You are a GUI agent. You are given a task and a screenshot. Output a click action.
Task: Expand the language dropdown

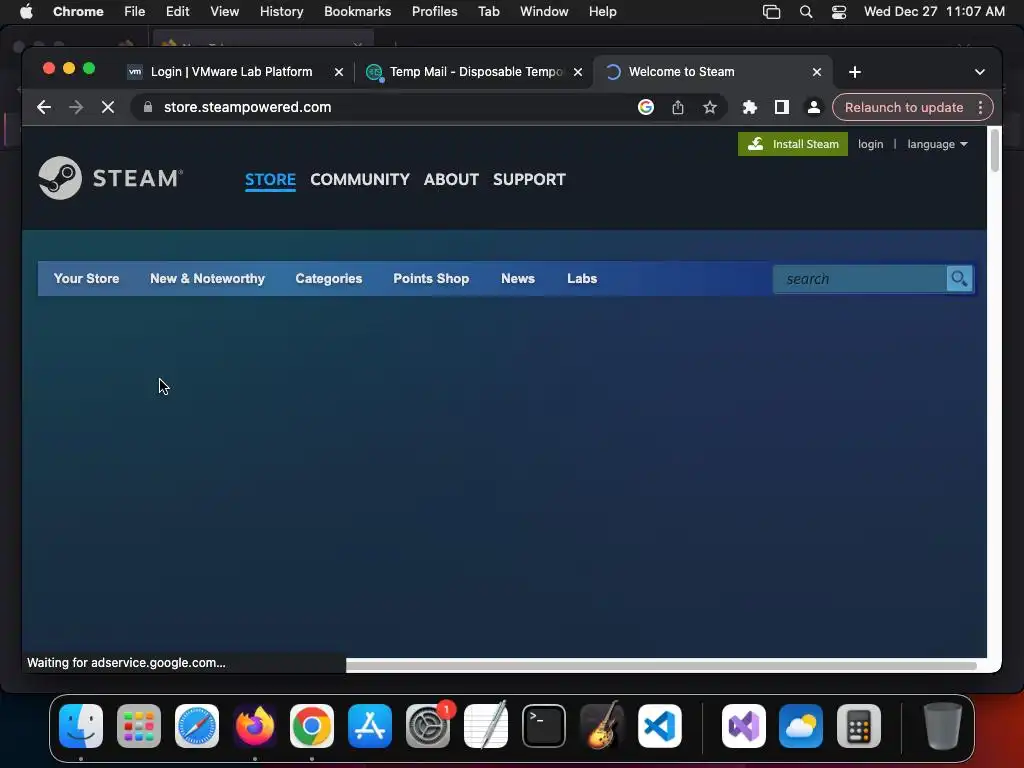(x=937, y=144)
